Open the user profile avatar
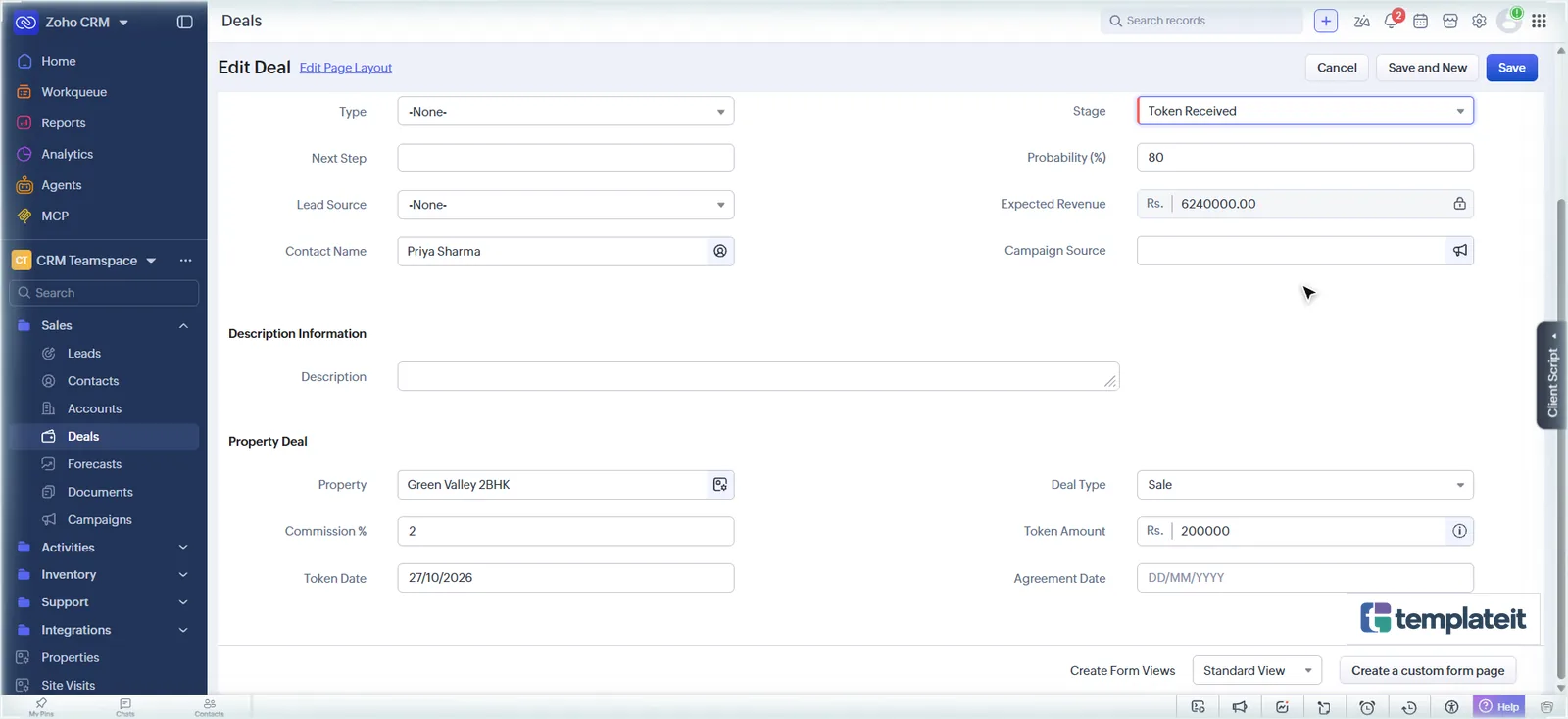The width and height of the screenshot is (1568, 719). (1509, 21)
